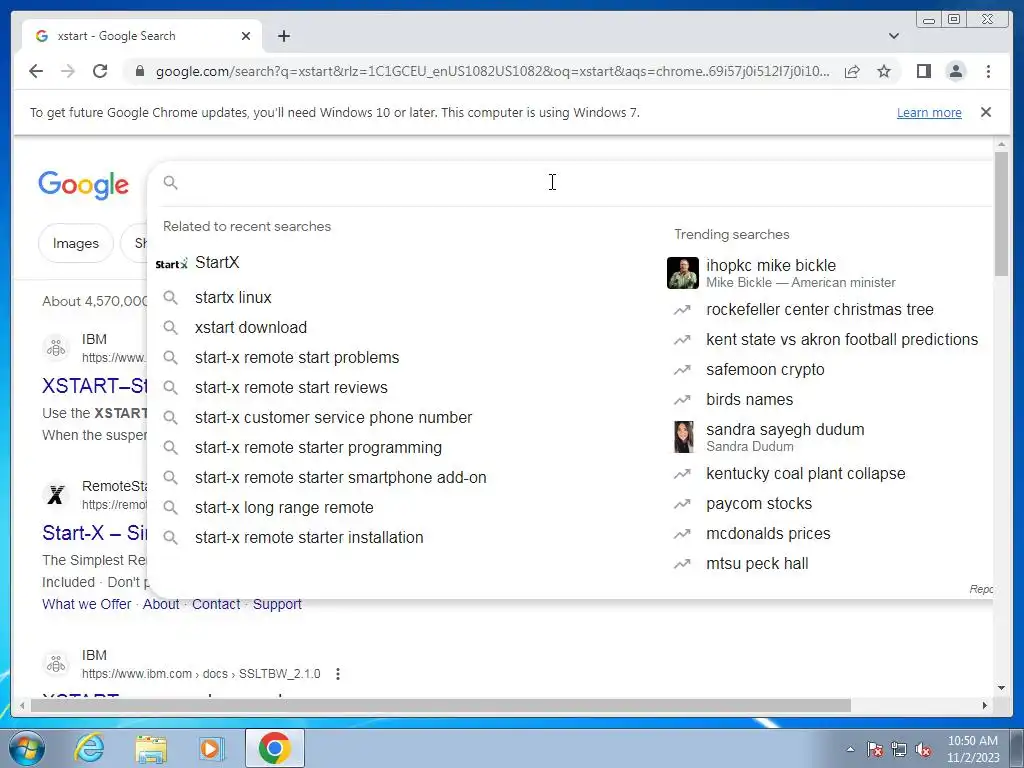Open trending search mtsu peck hall

click(757, 564)
